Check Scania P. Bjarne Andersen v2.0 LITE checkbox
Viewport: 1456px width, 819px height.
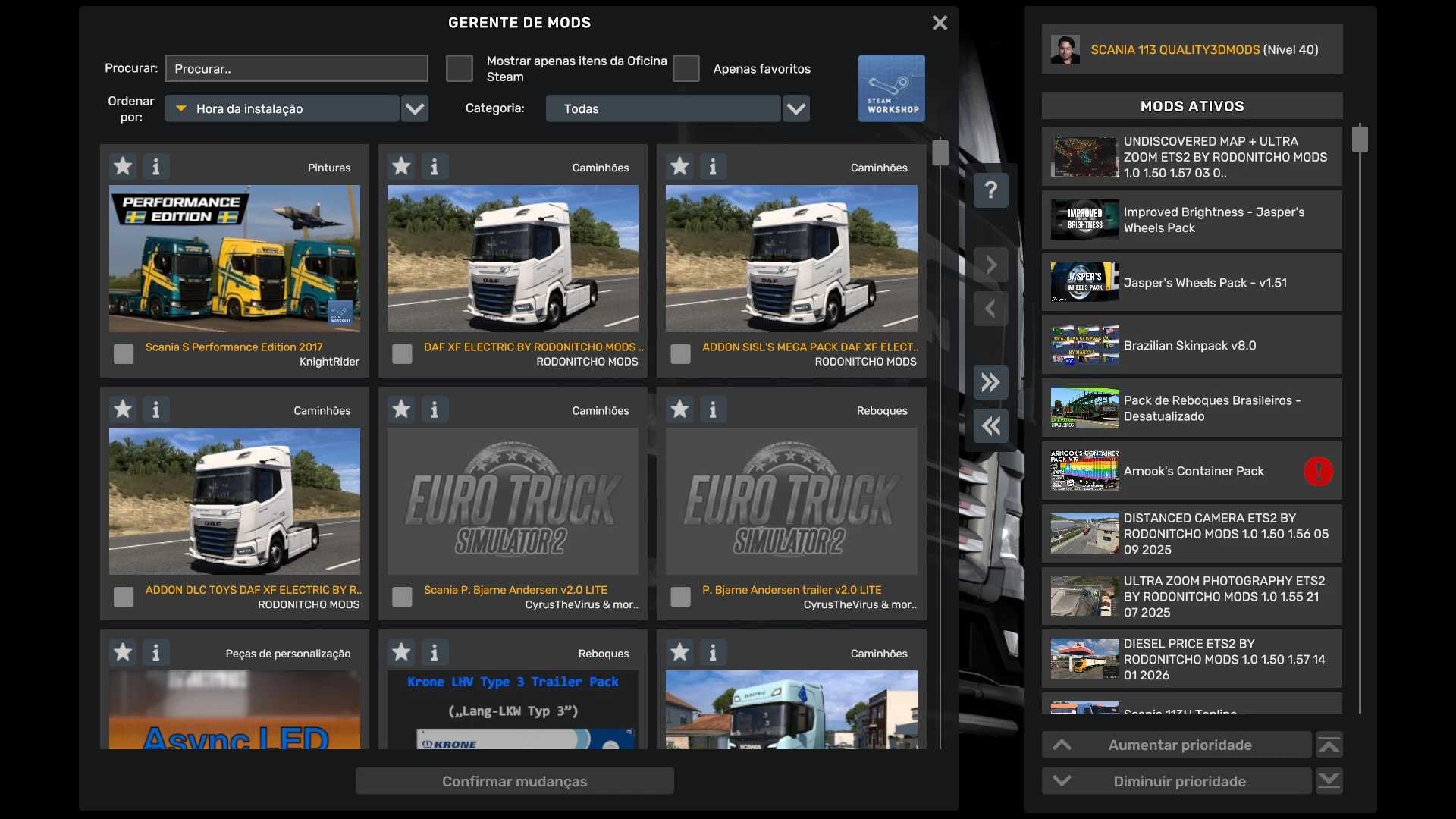coord(402,597)
